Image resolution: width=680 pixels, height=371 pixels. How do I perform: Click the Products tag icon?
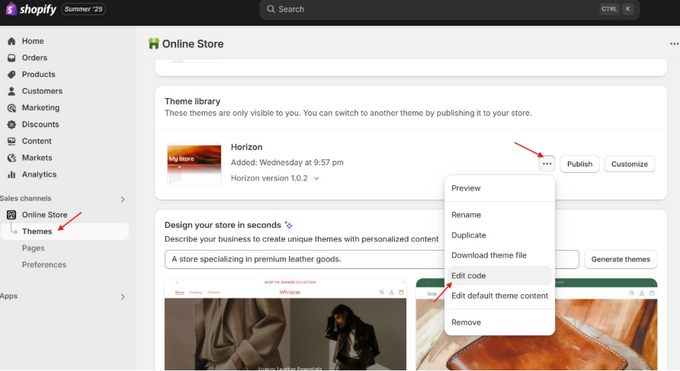(12, 75)
